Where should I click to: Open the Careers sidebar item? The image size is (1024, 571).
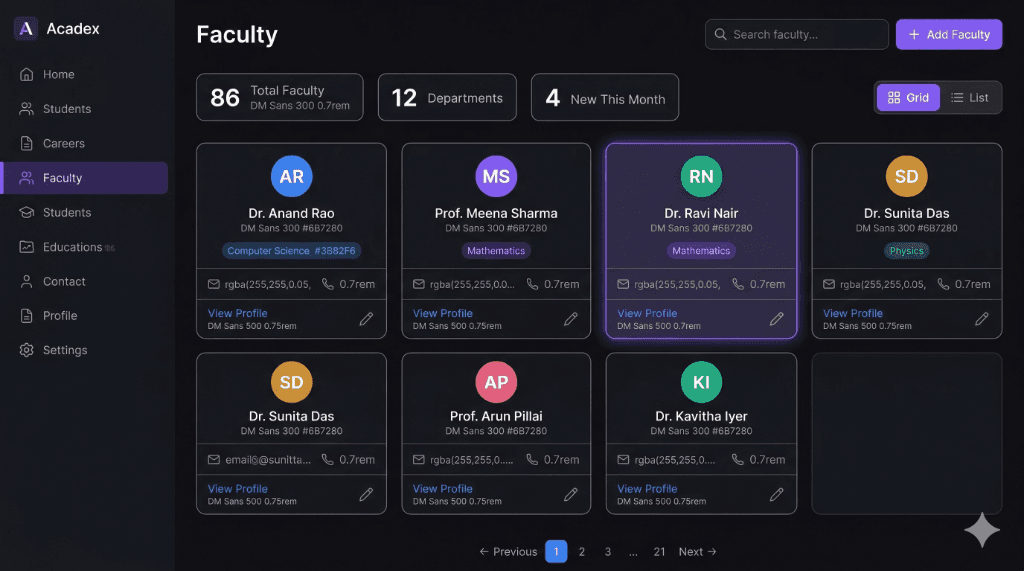click(x=63, y=143)
